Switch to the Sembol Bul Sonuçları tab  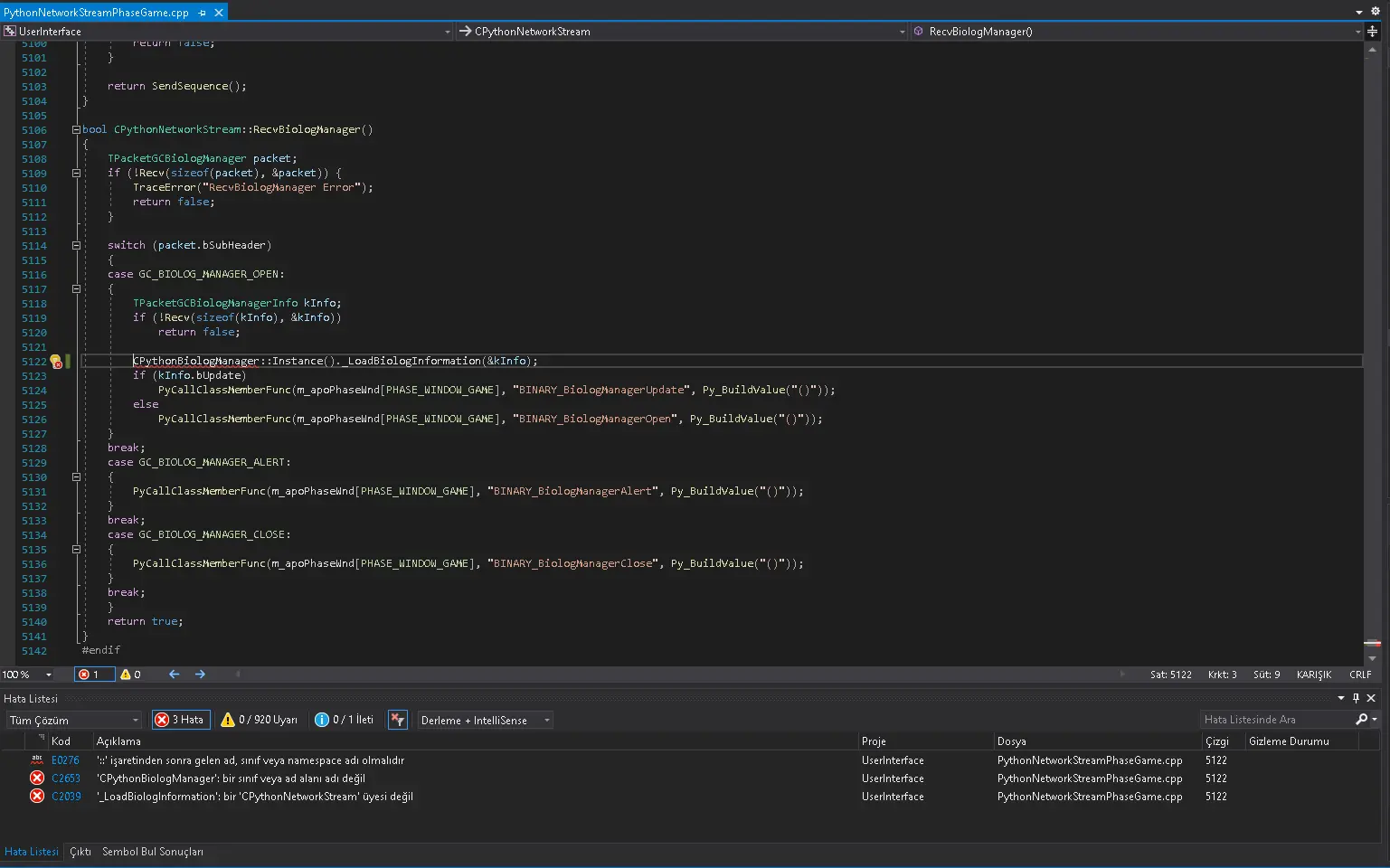153,852
